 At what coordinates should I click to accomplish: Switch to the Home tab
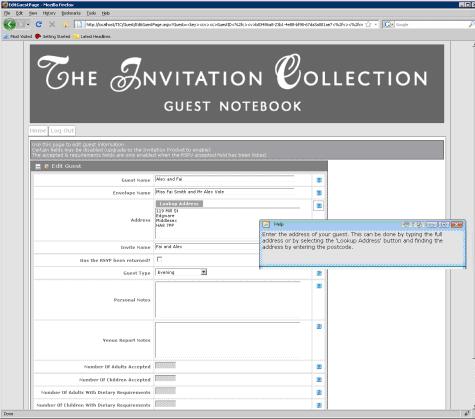(38, 131)
